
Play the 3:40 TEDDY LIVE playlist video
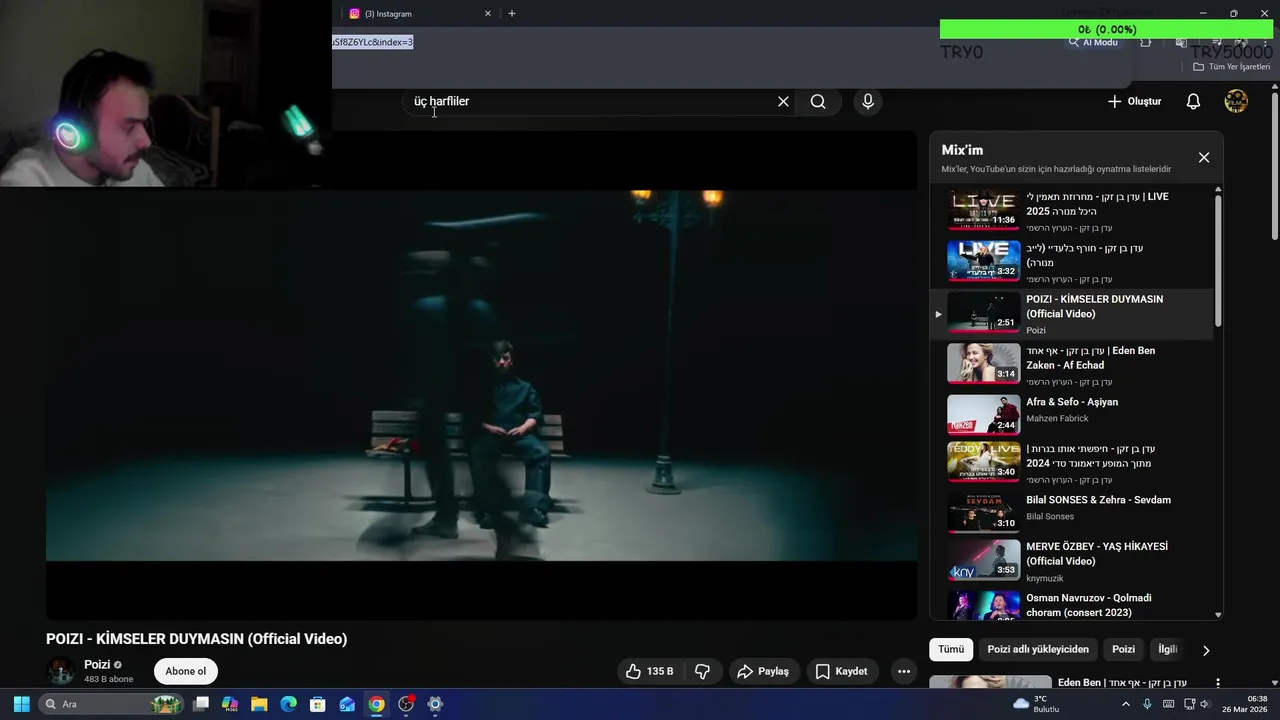pos(1070,462)
